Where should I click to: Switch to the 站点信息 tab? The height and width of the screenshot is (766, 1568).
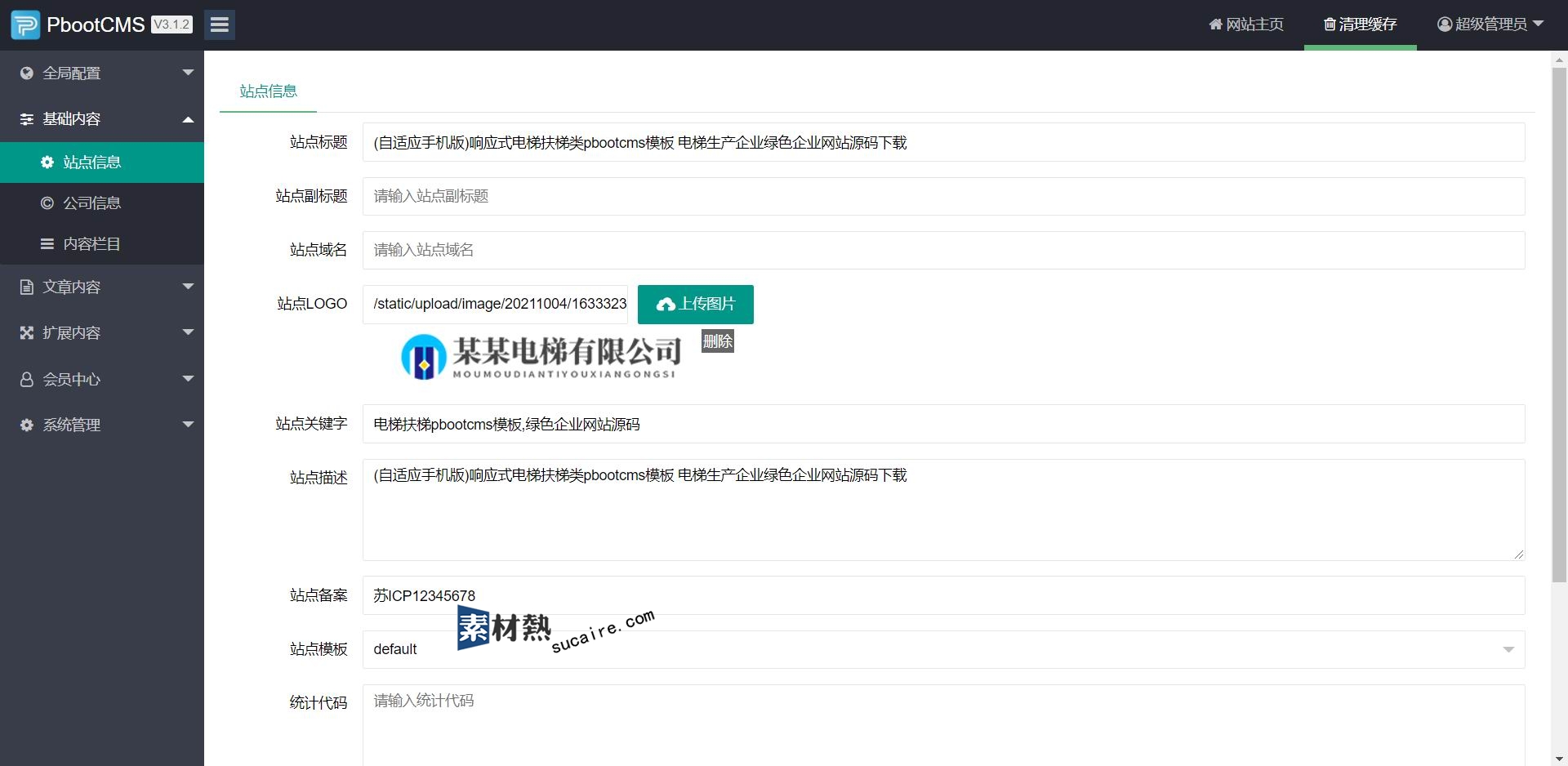[268, 91]
